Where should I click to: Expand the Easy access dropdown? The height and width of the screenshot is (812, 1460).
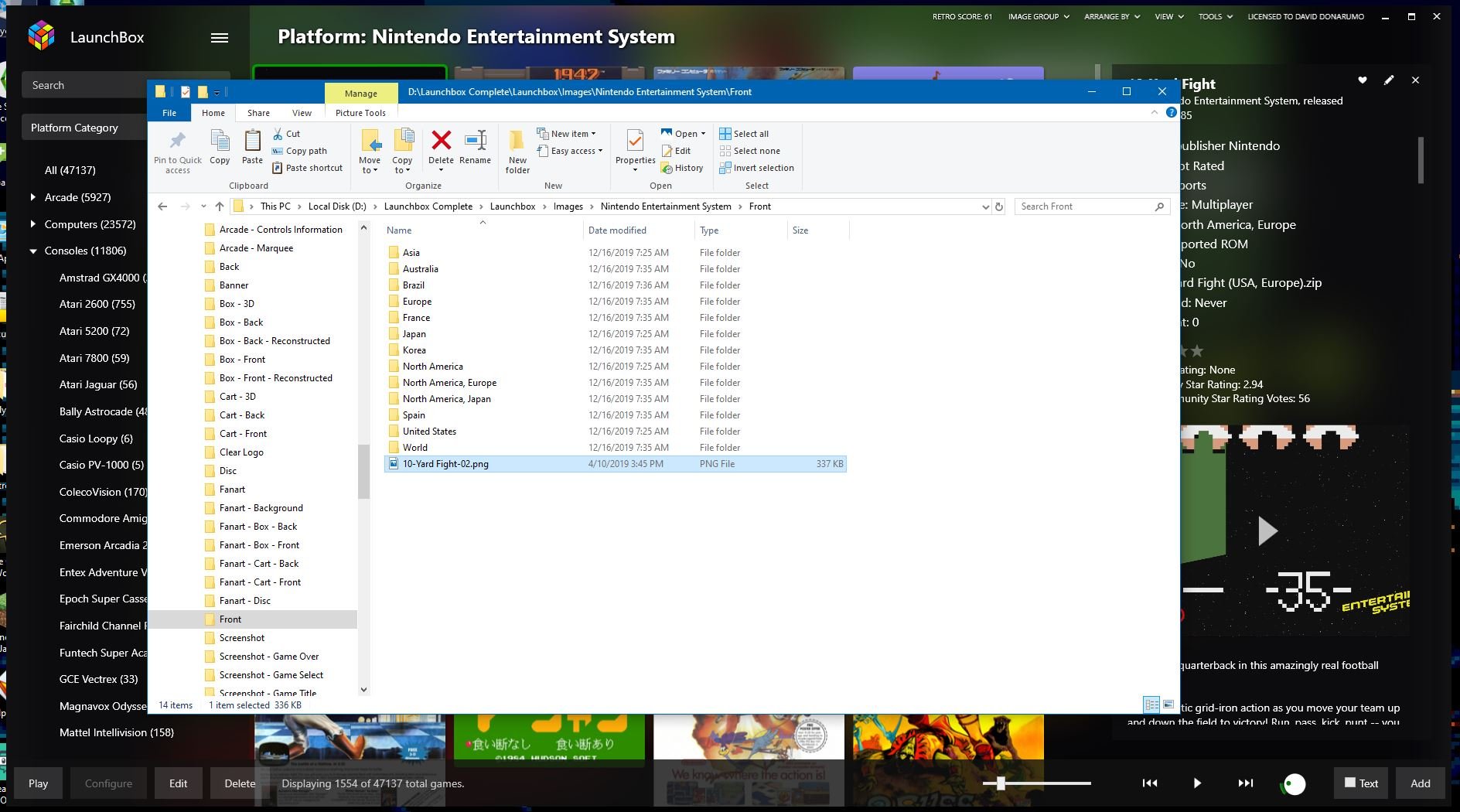click(x=570, y=151)
